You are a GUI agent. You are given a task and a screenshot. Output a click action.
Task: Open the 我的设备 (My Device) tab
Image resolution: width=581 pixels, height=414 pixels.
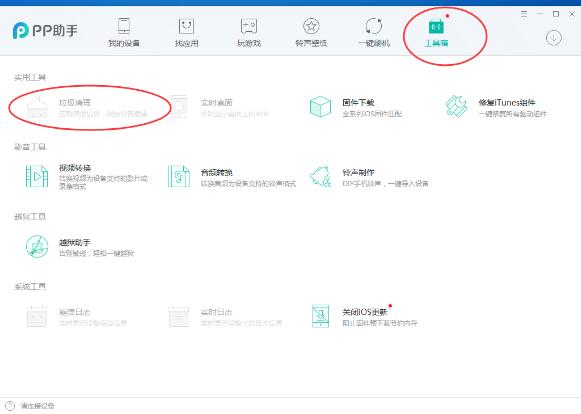click(124, 33)
